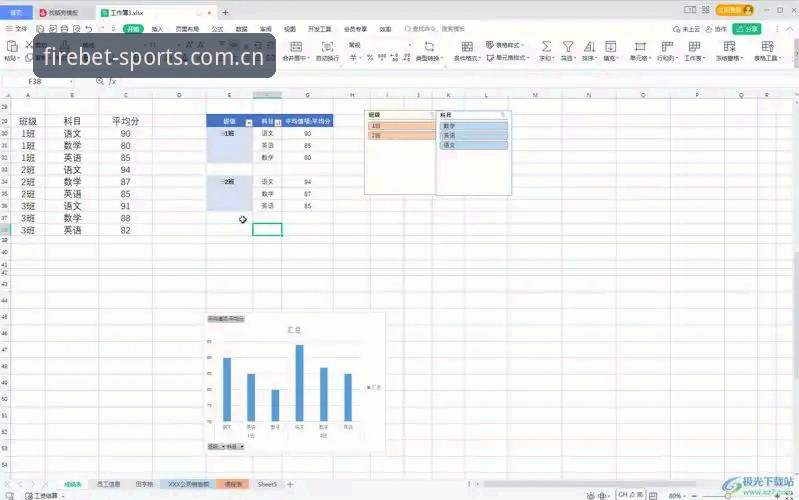The width and height of the screenshot is (799, 500).
Task: Toggle 语文 item in the 科目 slicer
Action: (x=473, y=145)
